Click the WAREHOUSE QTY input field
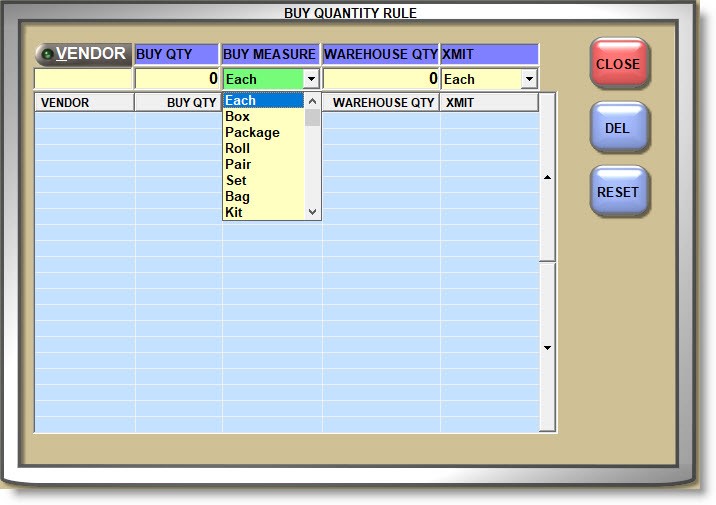Screen dimensions: 716x505 click(380, 79)
